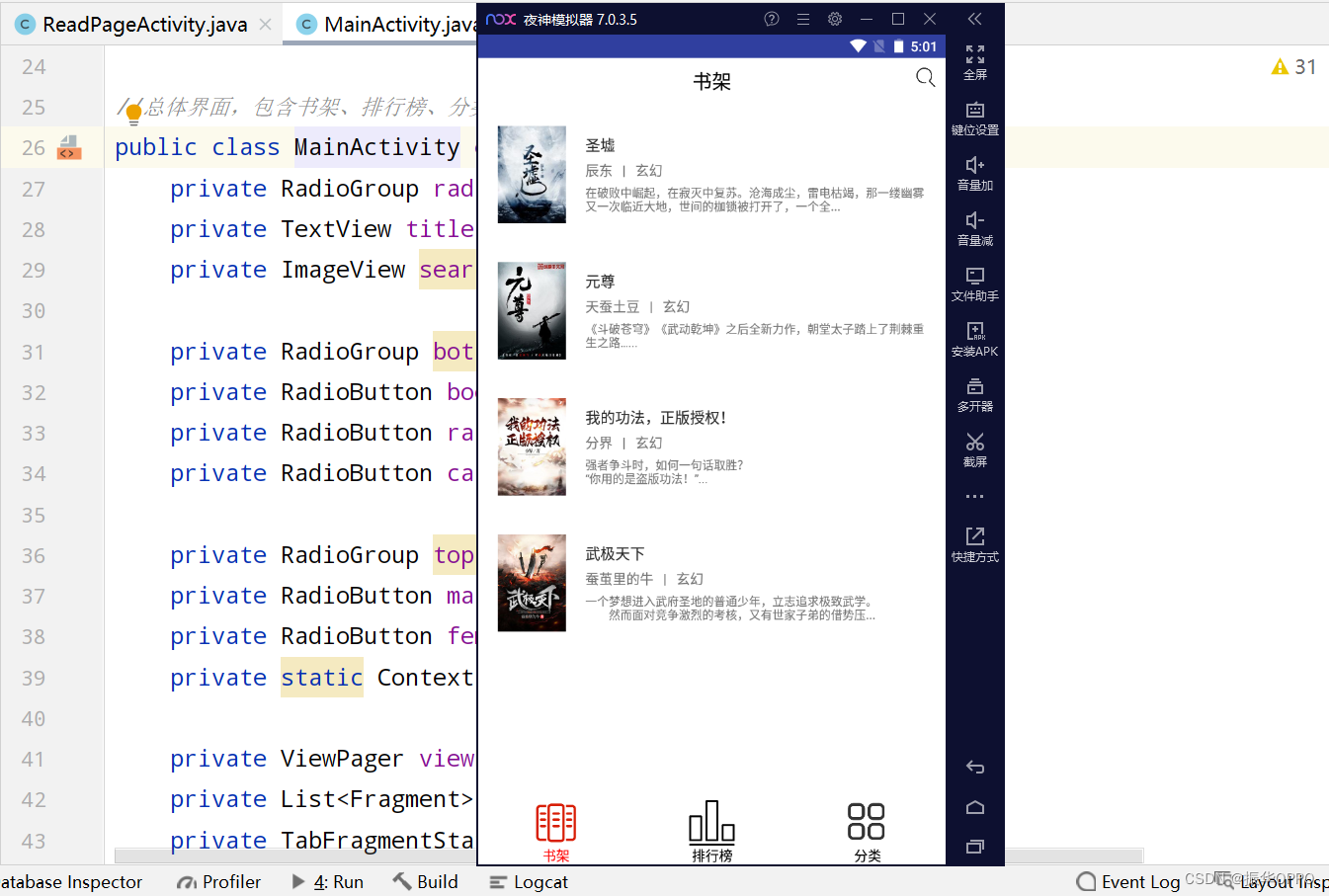Tap the book title 武极天下
The width and height of the screenshot is (1329, 896).
coord(615,554)
